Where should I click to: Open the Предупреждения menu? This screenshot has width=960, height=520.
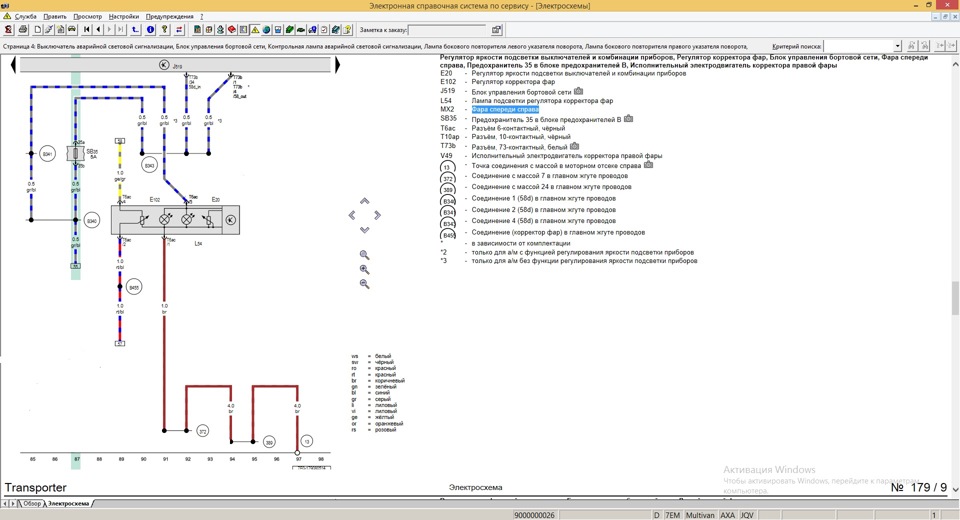pos(170,17)
